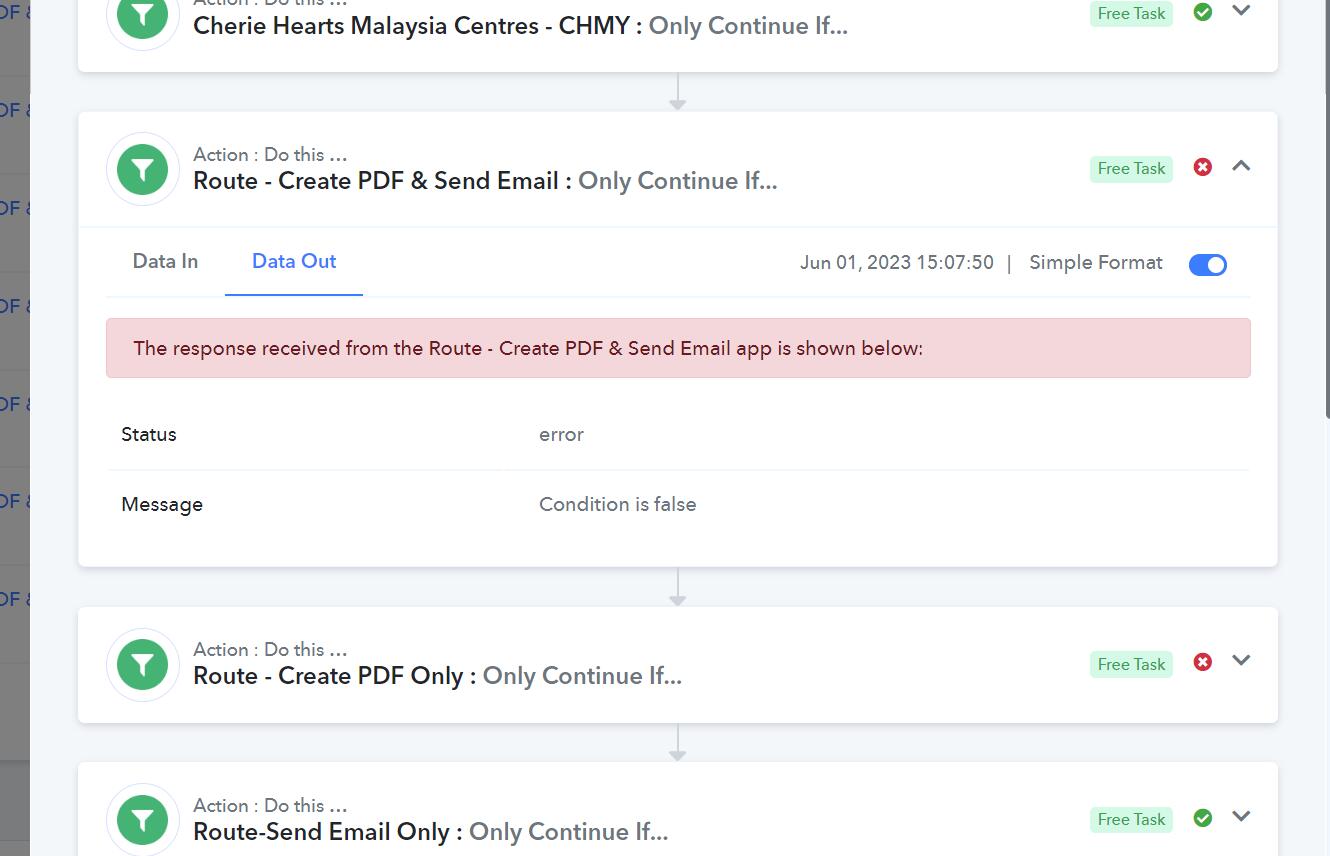Click the Route - Create PDF & Send Email filter icon

point(143,169)
